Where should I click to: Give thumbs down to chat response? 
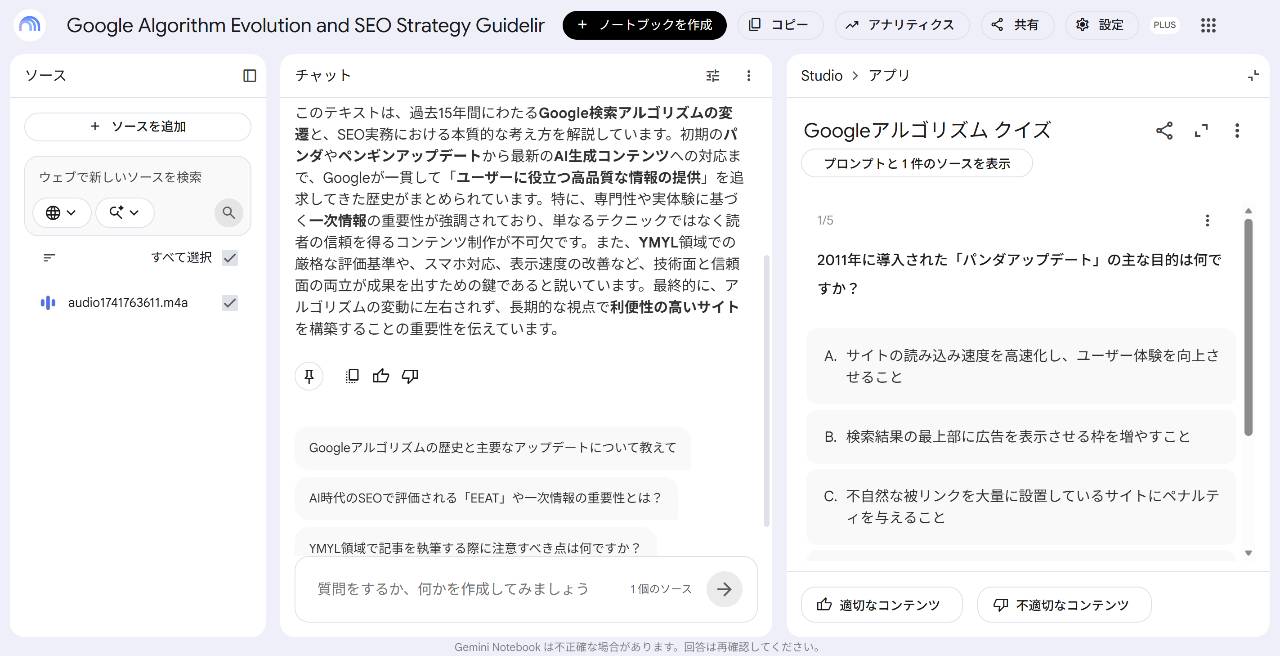pos(410,376)
